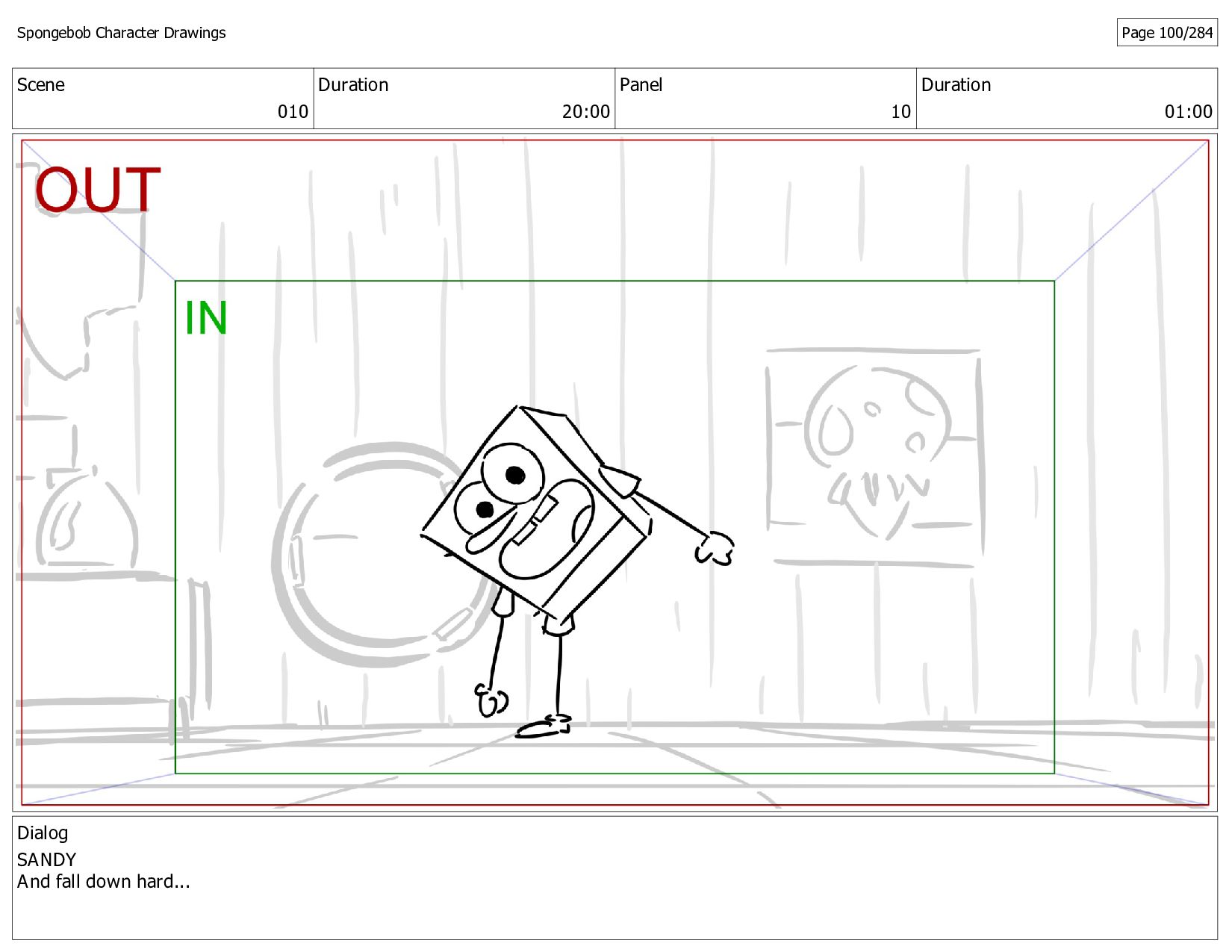Image resolution: width=1232 pixels, height=952 pixels.
Task: Click the red 'OUT' camera label
Action: click(98, 190)
